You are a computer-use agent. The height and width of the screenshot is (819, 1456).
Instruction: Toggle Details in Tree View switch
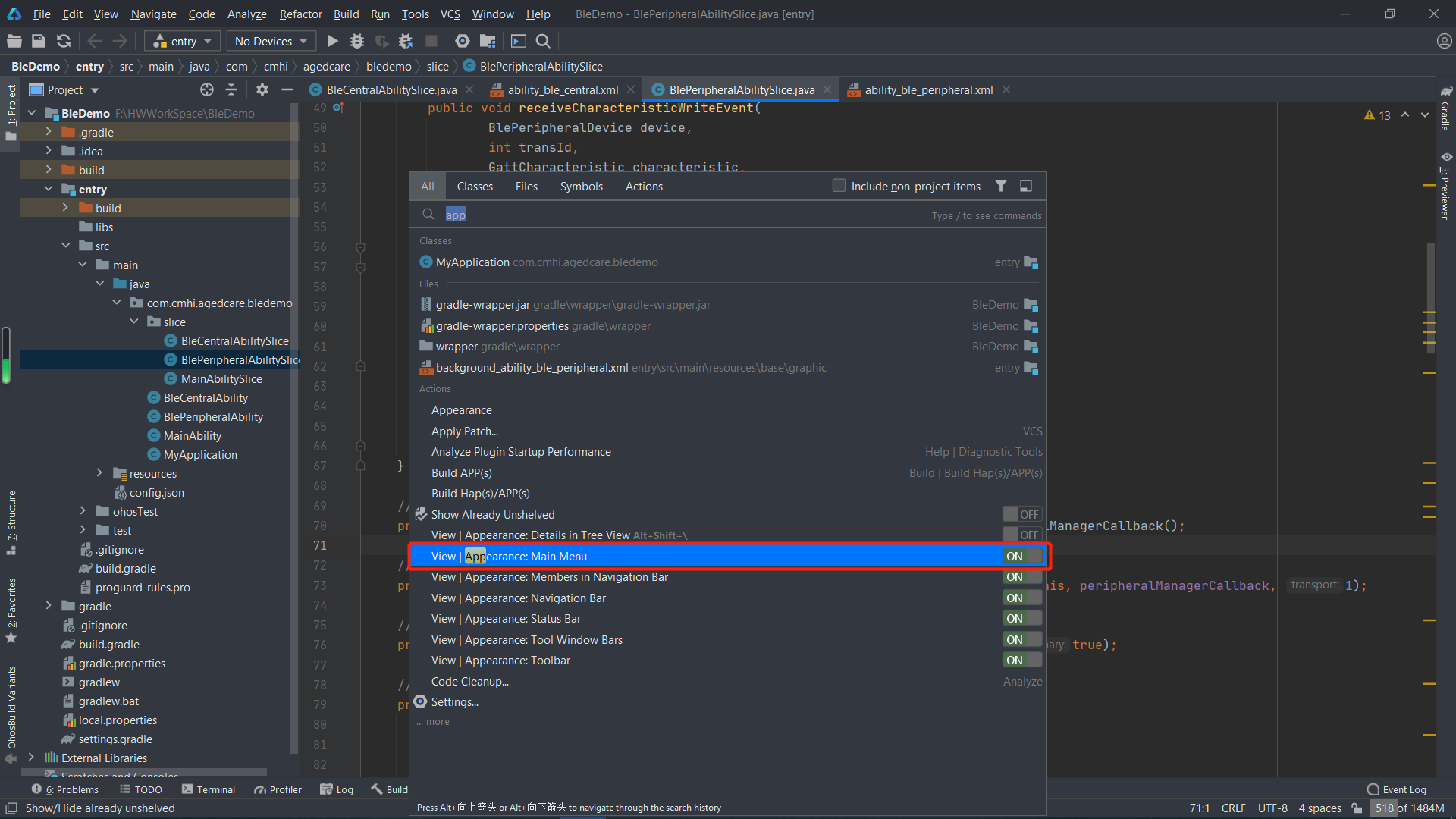point(1022,535)
